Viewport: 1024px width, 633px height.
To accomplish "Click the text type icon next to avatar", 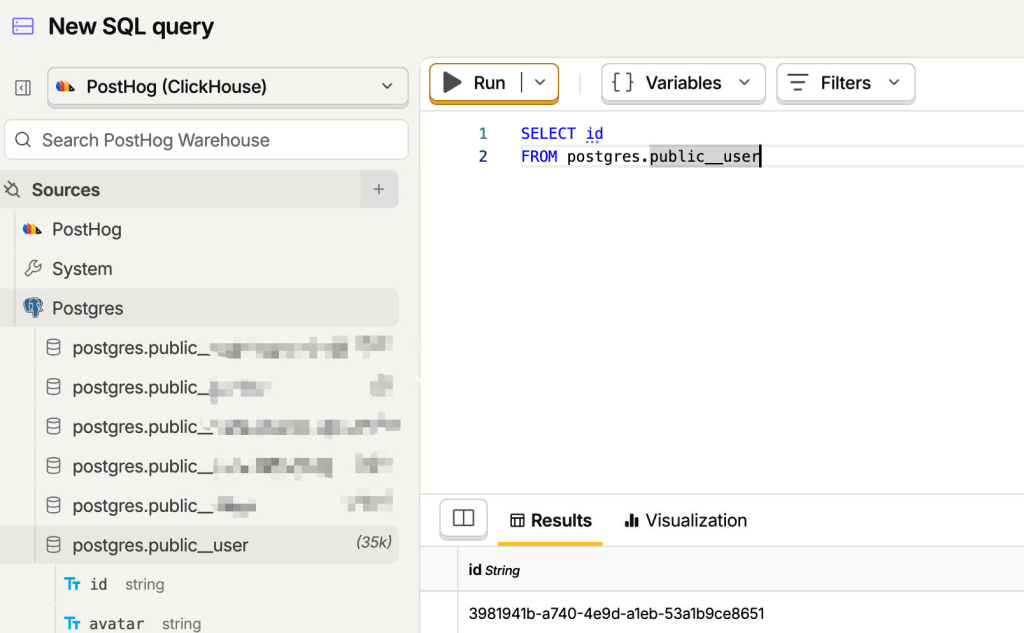I will (x=72, y=623).
